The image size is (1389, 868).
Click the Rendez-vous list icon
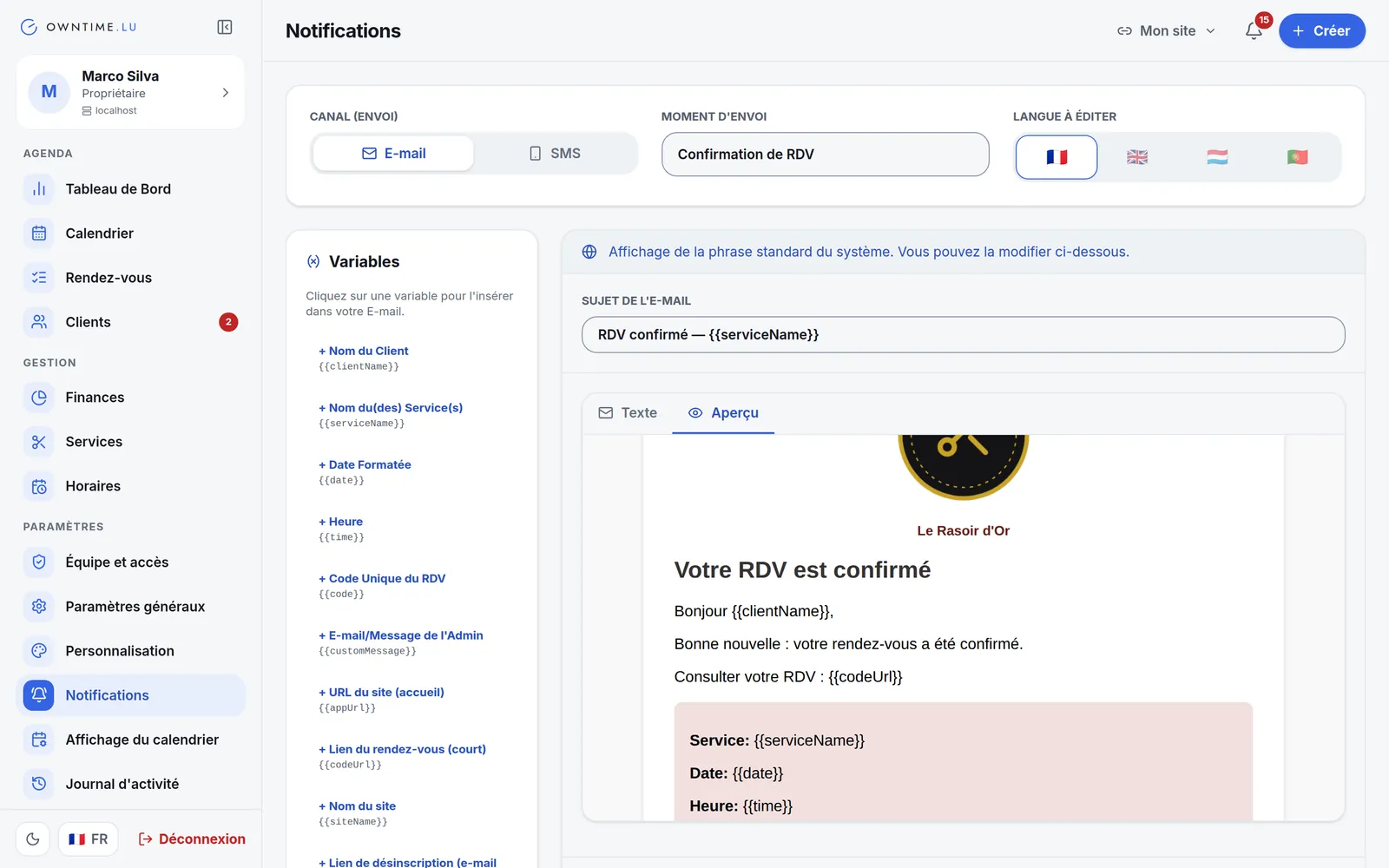(x=39, y=278)
